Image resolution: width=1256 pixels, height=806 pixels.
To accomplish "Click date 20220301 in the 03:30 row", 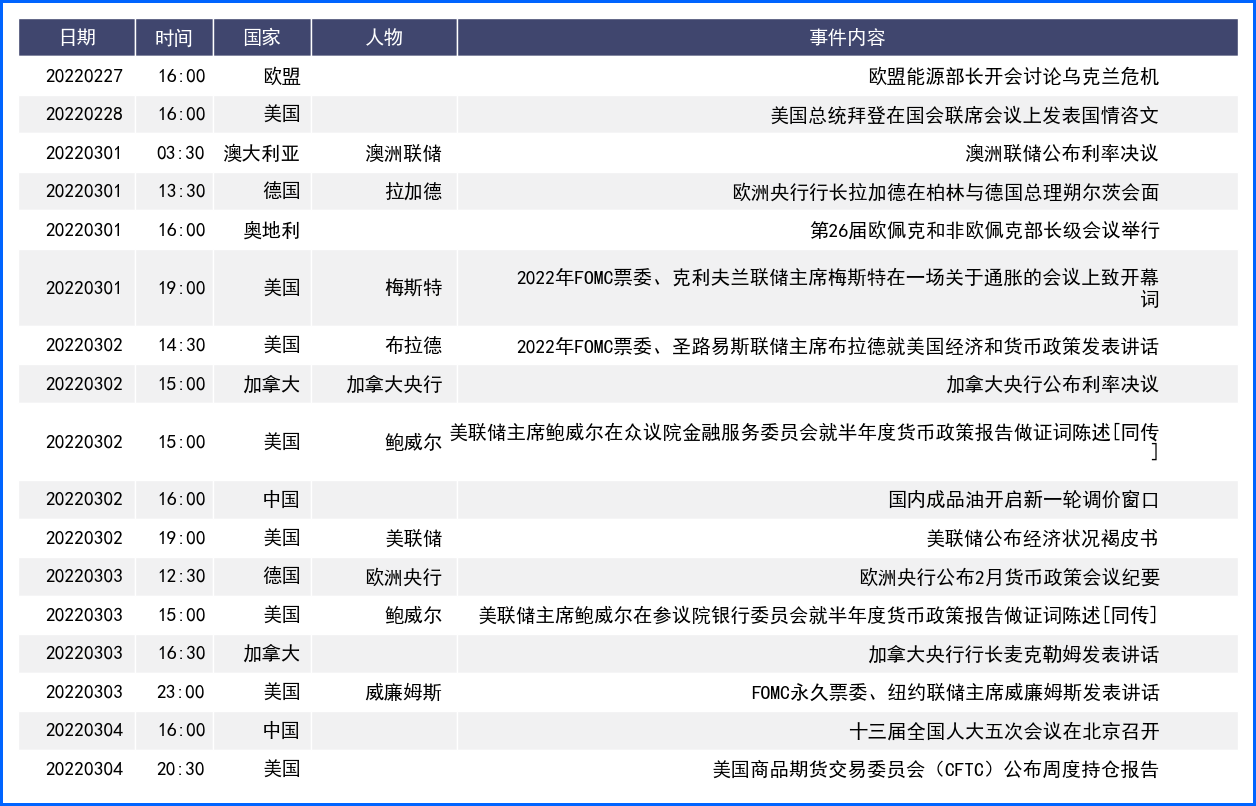I will point(84,153).
